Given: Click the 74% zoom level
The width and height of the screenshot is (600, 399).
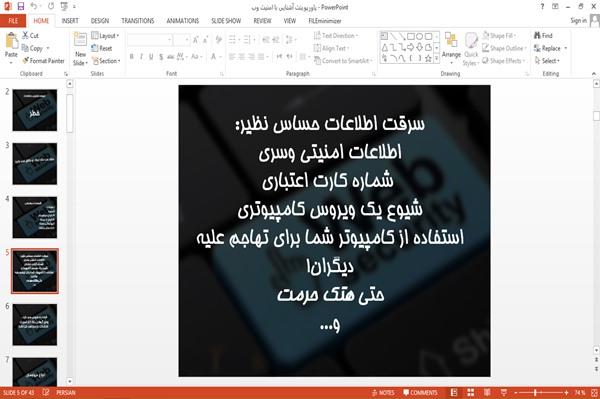Looking at the screenshot, I should pyautogui.click(x=580, y=392).
